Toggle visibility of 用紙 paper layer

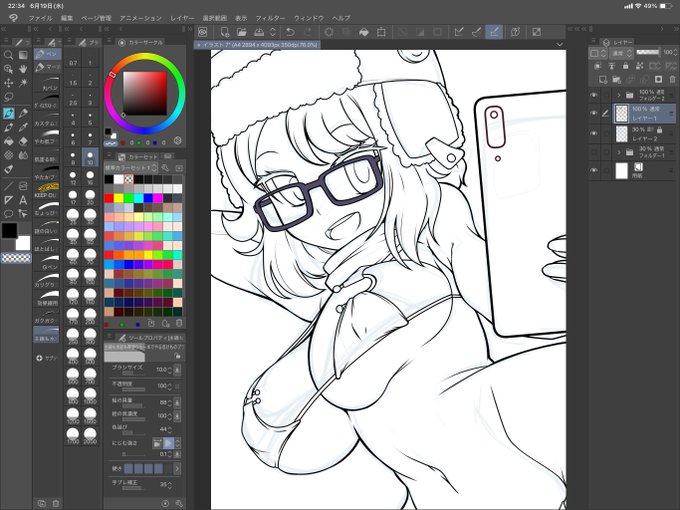click(x=594, y=170)
